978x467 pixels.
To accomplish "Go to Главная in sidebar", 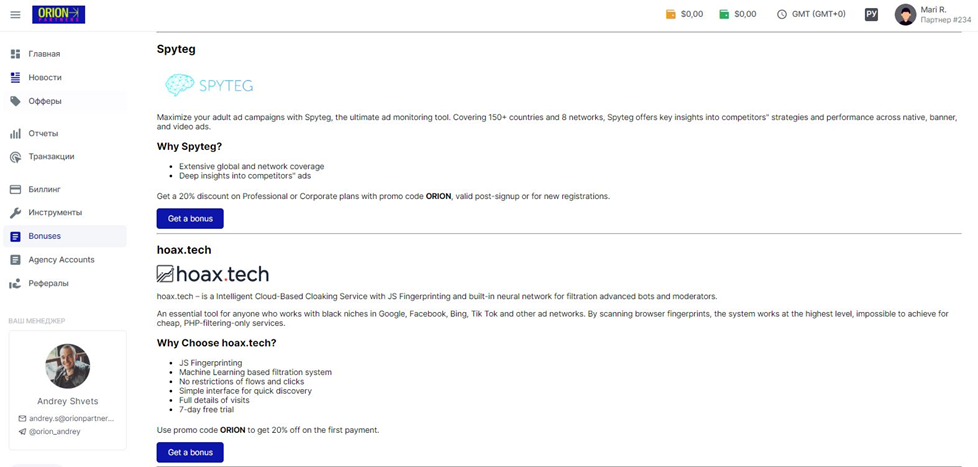I will click(65, 54).
